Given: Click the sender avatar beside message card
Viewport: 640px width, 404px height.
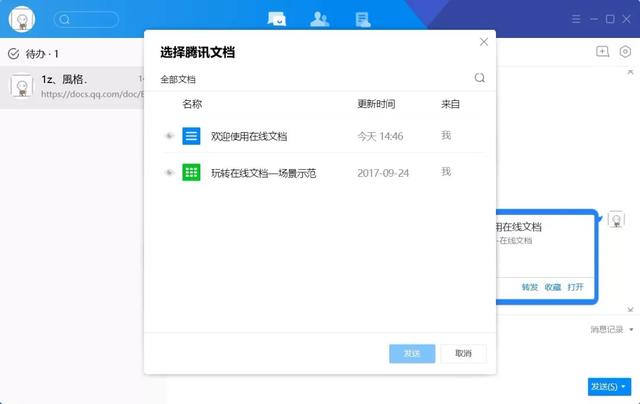Looking at the screenshot, I should click(x=616, y=219).
